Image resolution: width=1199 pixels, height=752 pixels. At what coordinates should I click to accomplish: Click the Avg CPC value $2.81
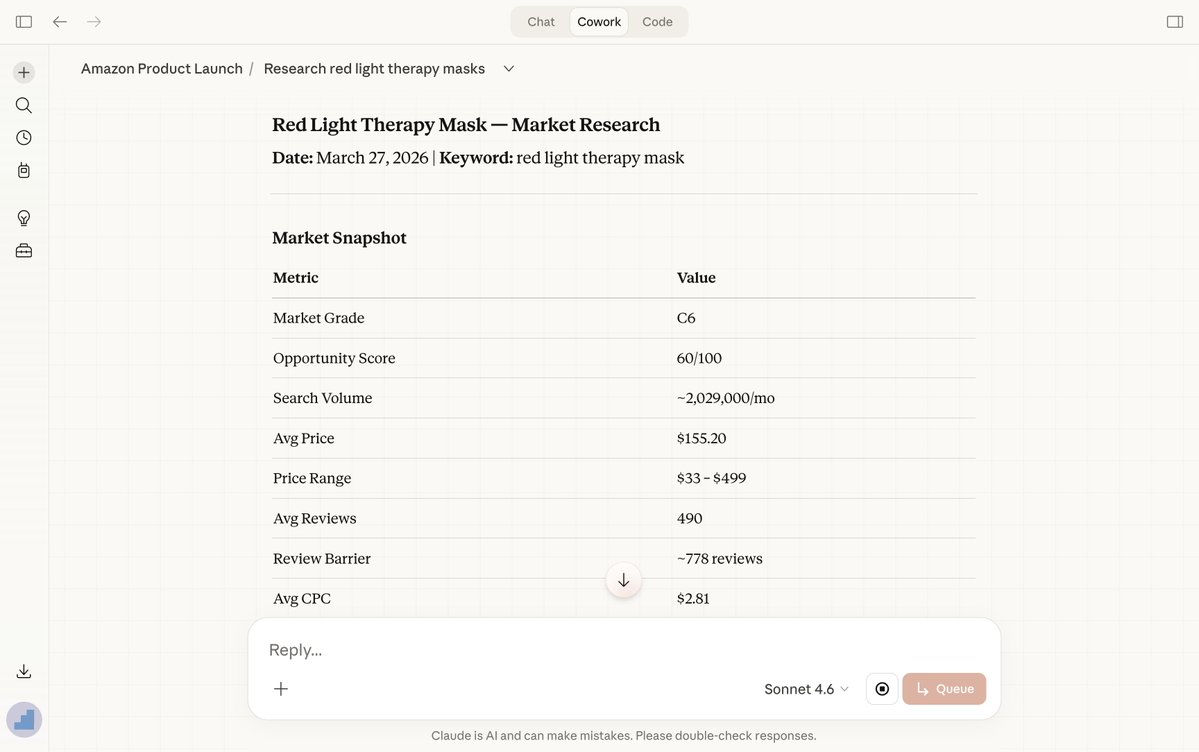(693, 599)
